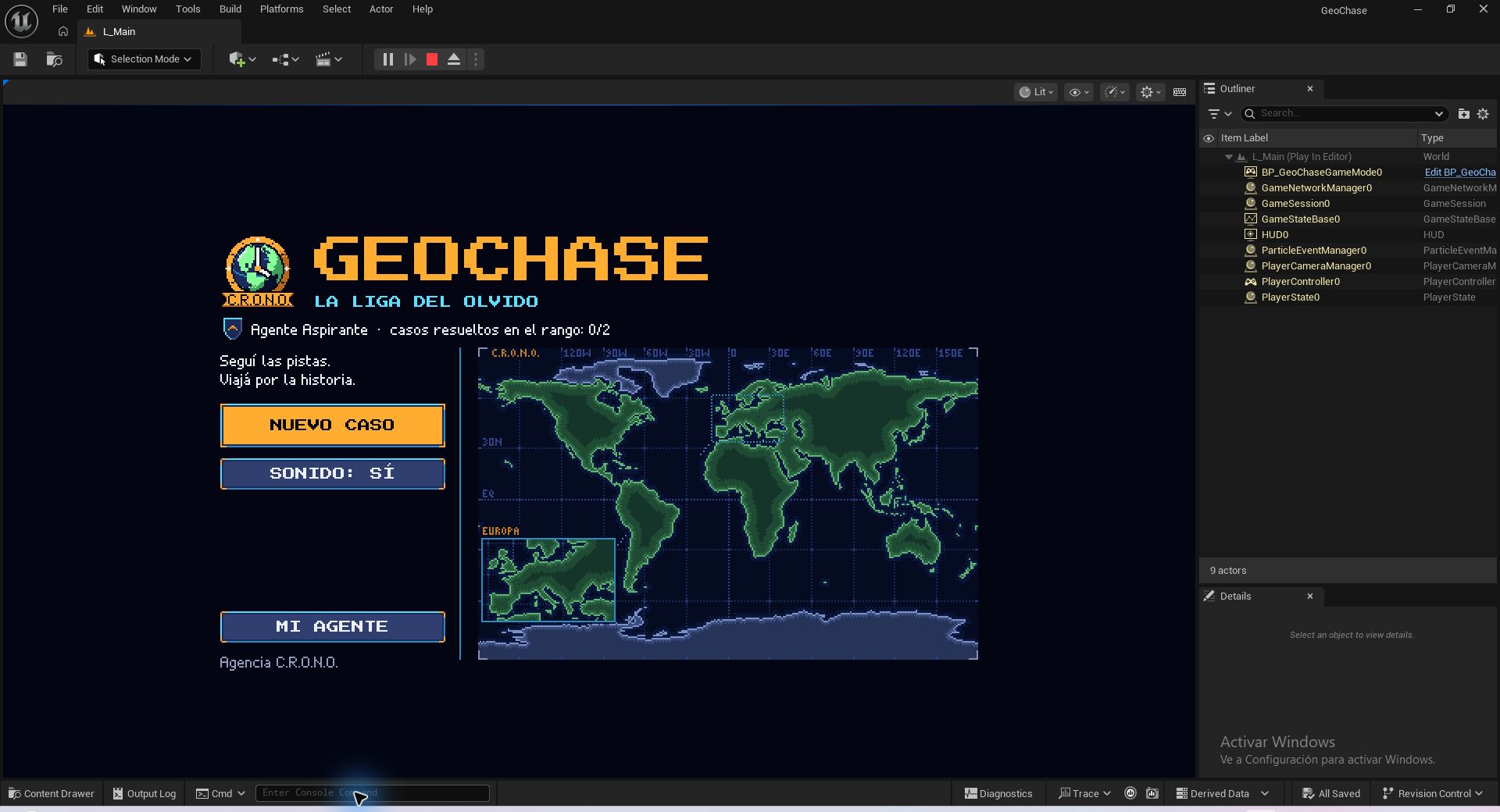
Task: Open the Select menu
Action: coord(337,9)
